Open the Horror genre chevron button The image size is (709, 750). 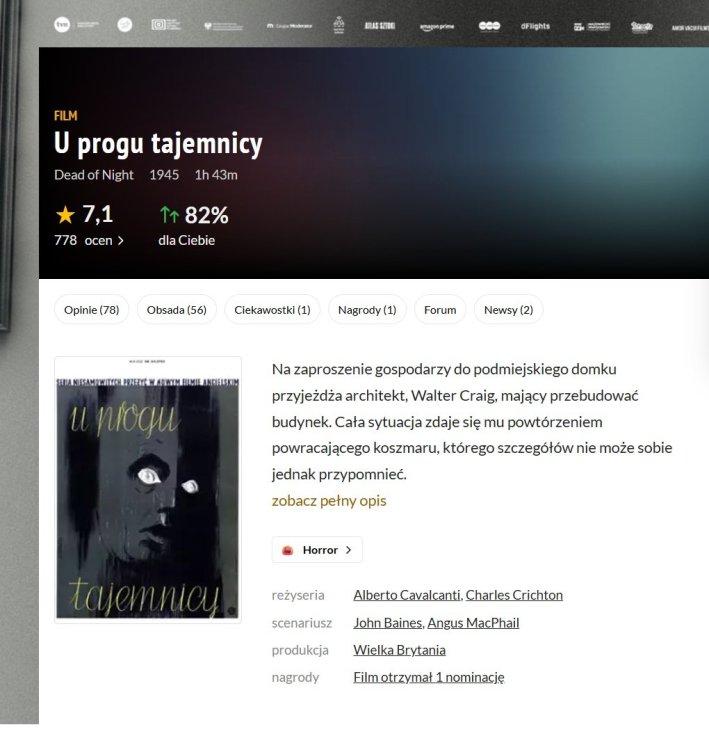click(347, 550)
